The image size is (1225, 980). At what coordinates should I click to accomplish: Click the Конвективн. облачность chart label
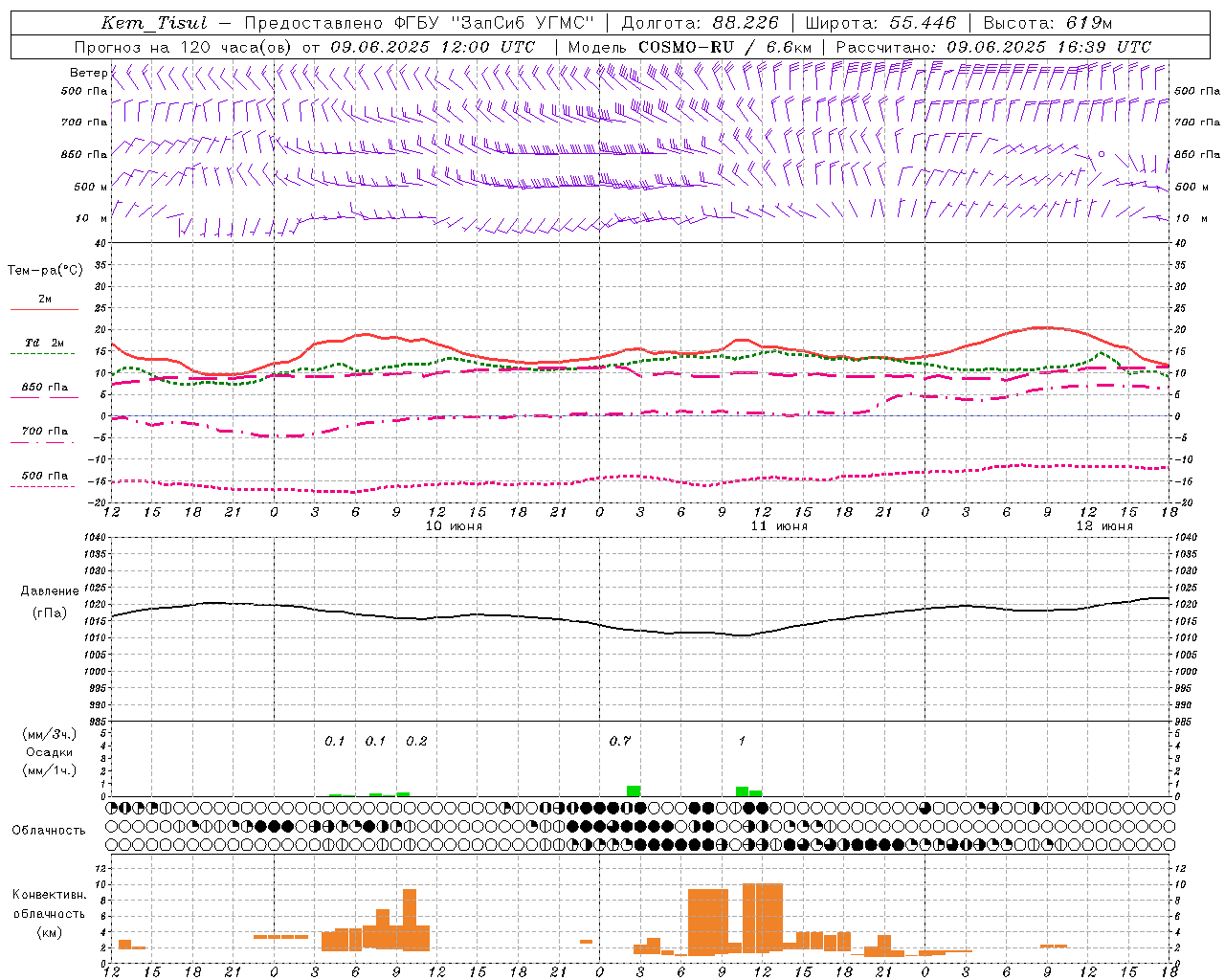point(49,904)
